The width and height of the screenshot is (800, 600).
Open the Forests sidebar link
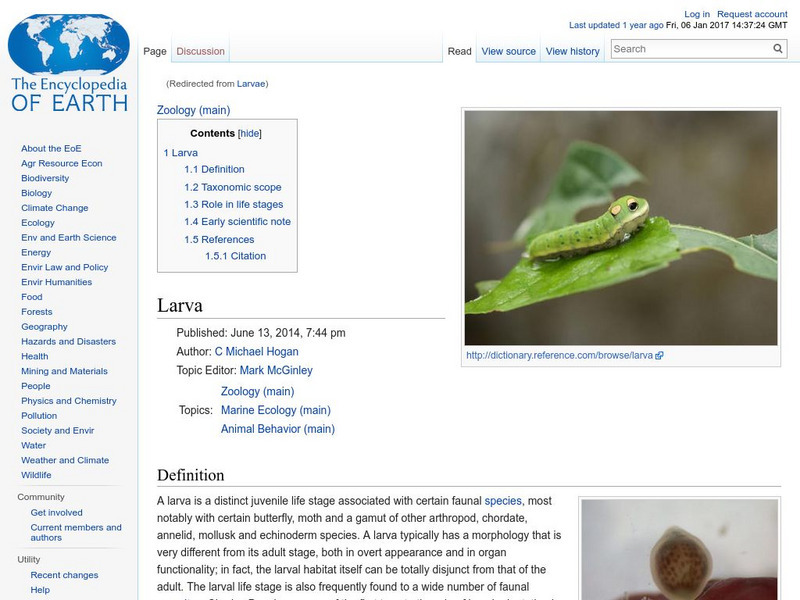coord(37,311)
